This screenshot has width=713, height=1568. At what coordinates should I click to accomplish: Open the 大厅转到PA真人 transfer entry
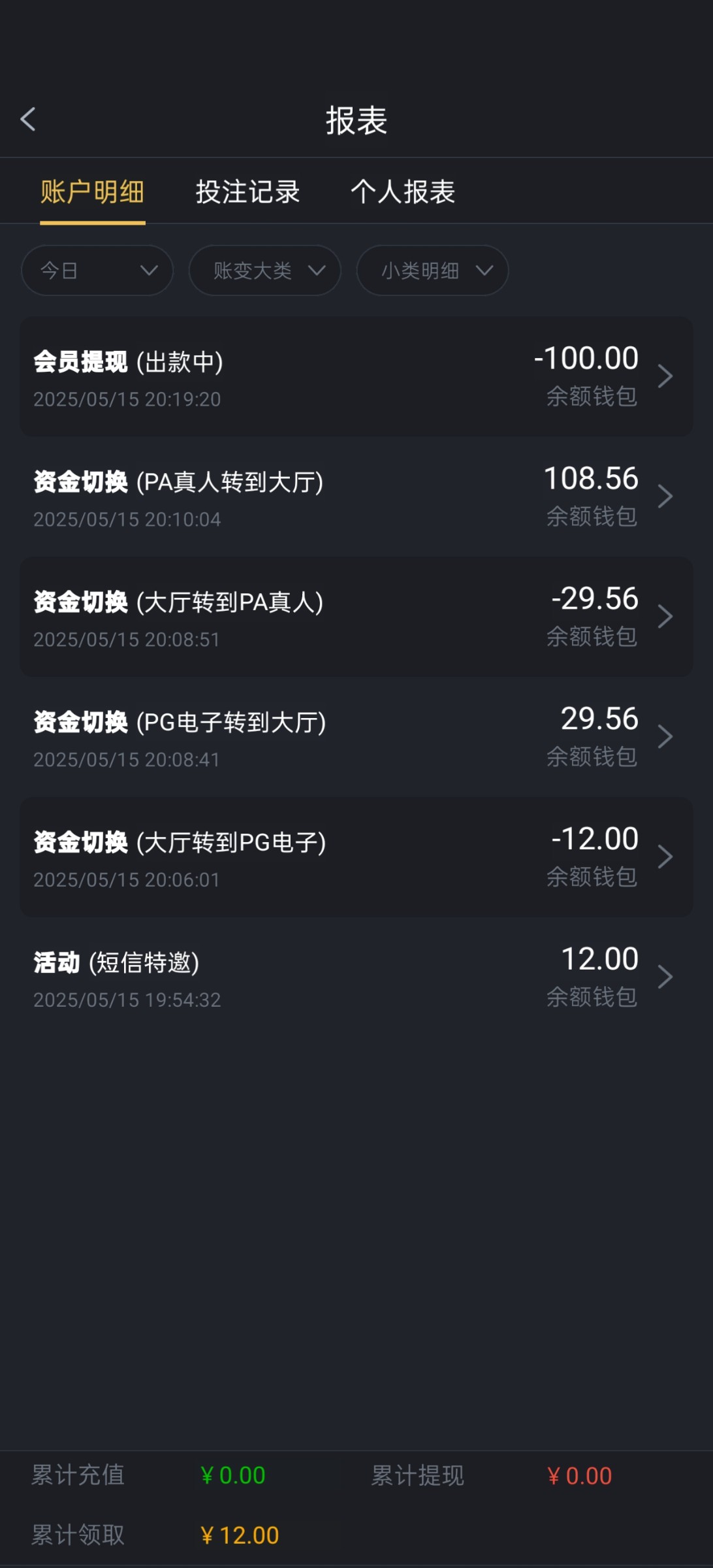(x=261, y=617)
